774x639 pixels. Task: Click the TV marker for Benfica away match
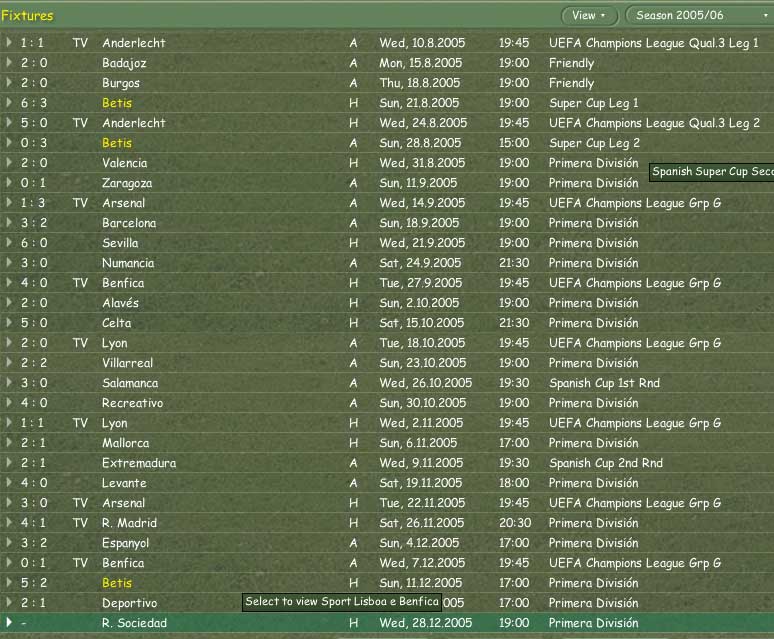pos(80,563)
